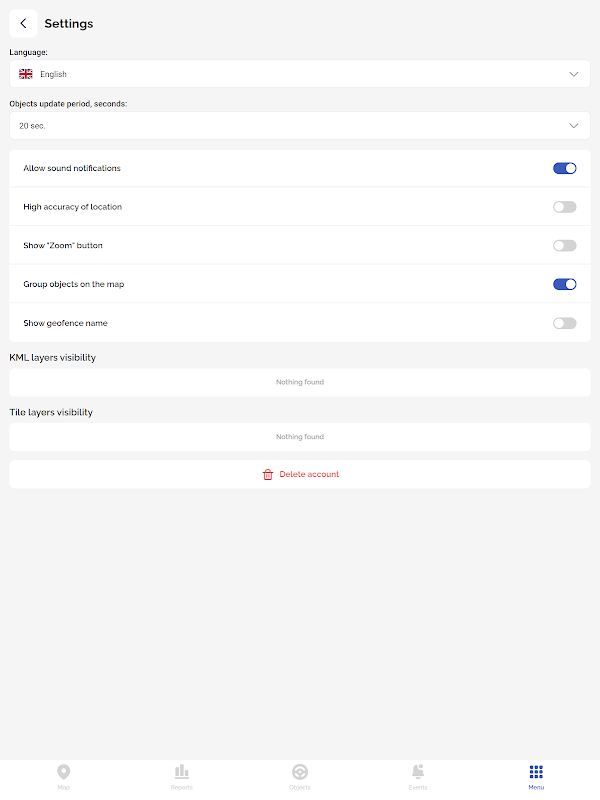Open the Events bell icon

418,771
